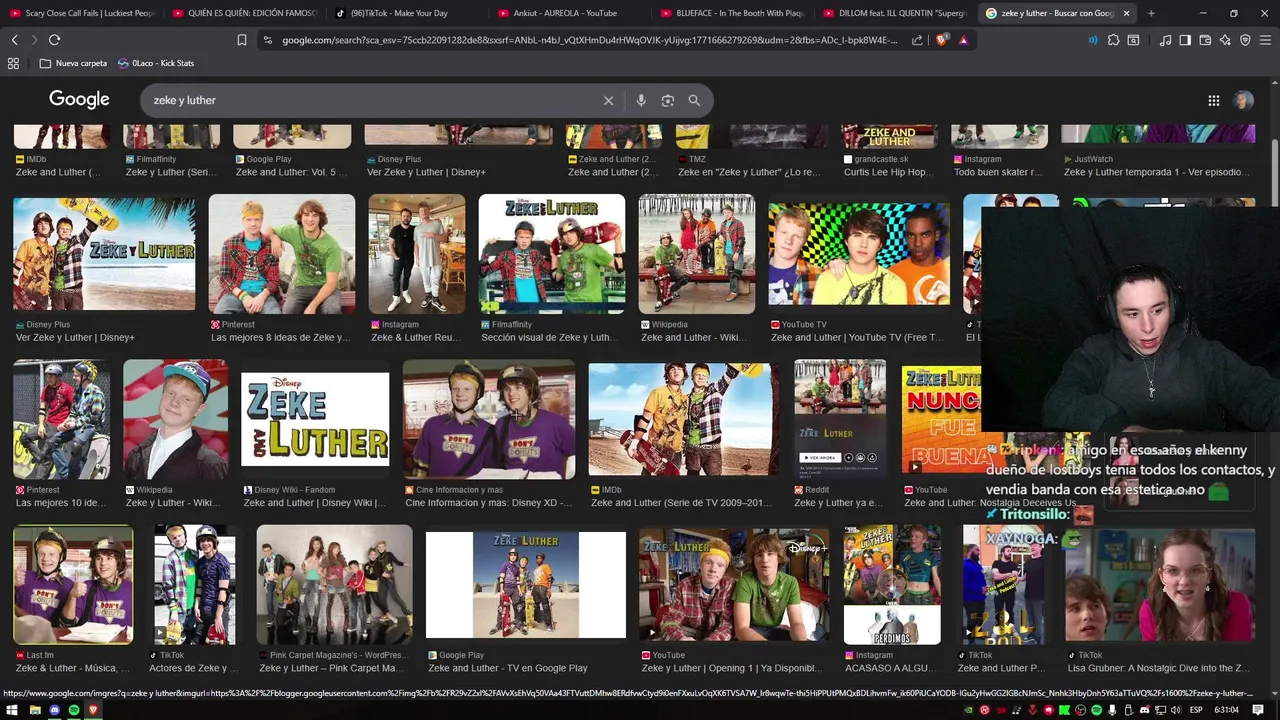Open Disney Plus Zeke y Luther beach image
The image size is (1280, 720).
(104, 254)
